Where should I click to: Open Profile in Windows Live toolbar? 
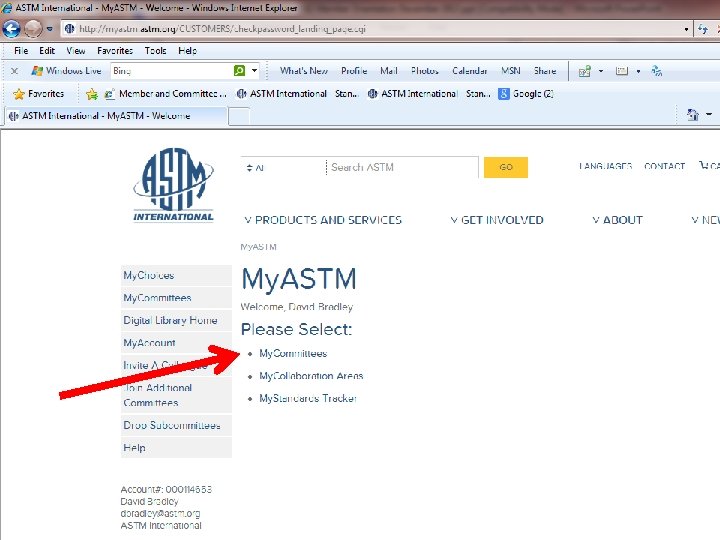click(x=354, y=71)
